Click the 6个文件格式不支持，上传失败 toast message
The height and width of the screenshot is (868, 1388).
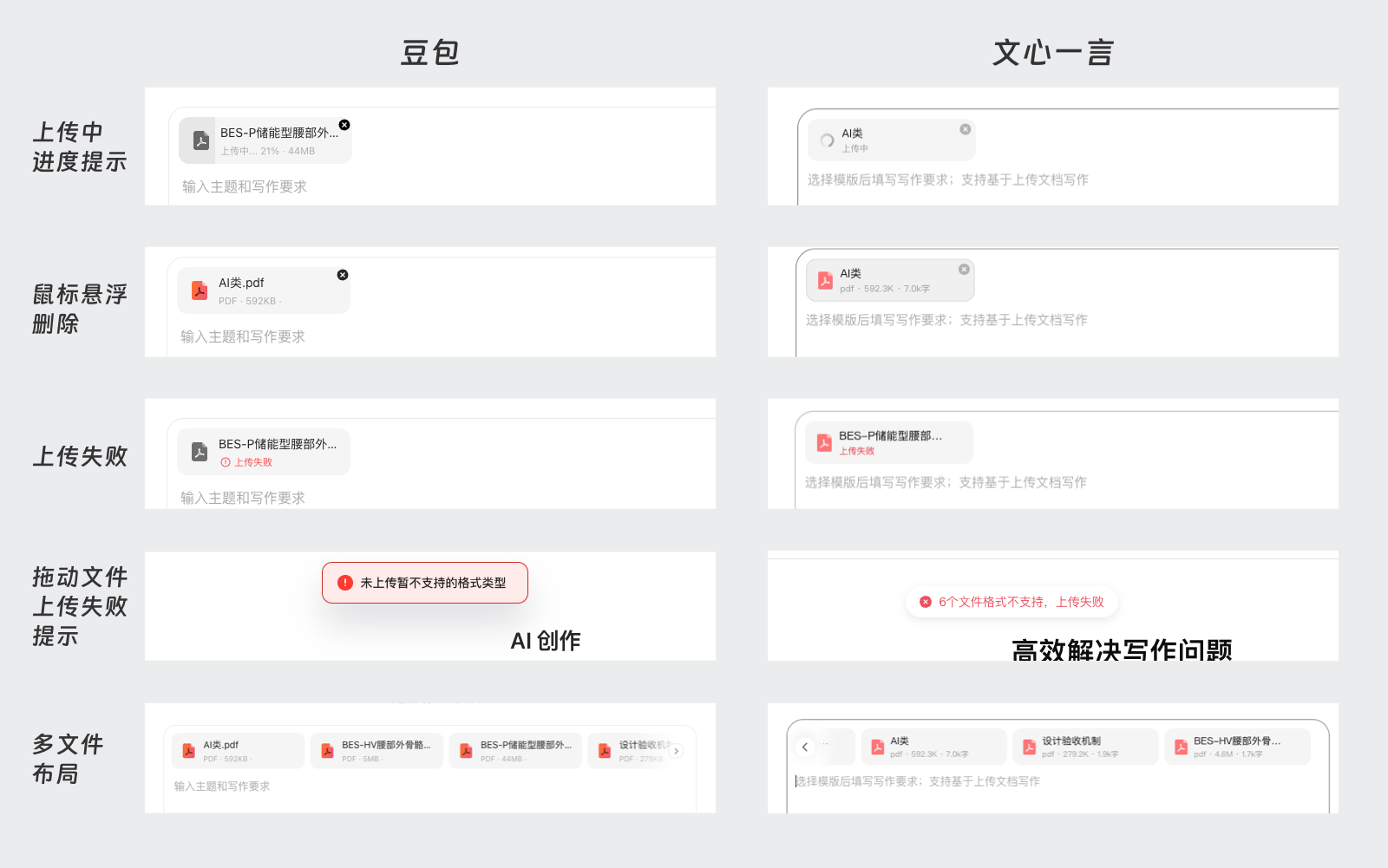point(1021,602)
